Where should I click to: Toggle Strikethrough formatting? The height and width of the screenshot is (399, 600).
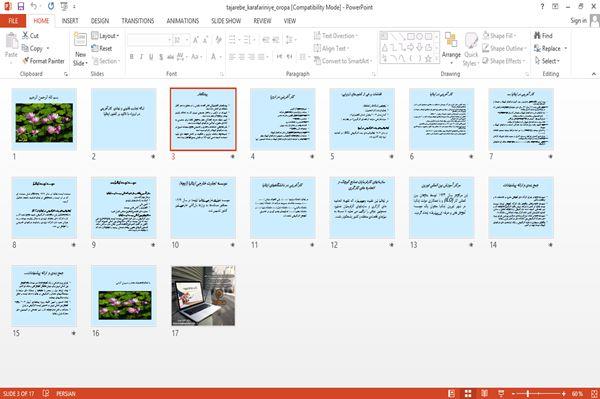170,57
